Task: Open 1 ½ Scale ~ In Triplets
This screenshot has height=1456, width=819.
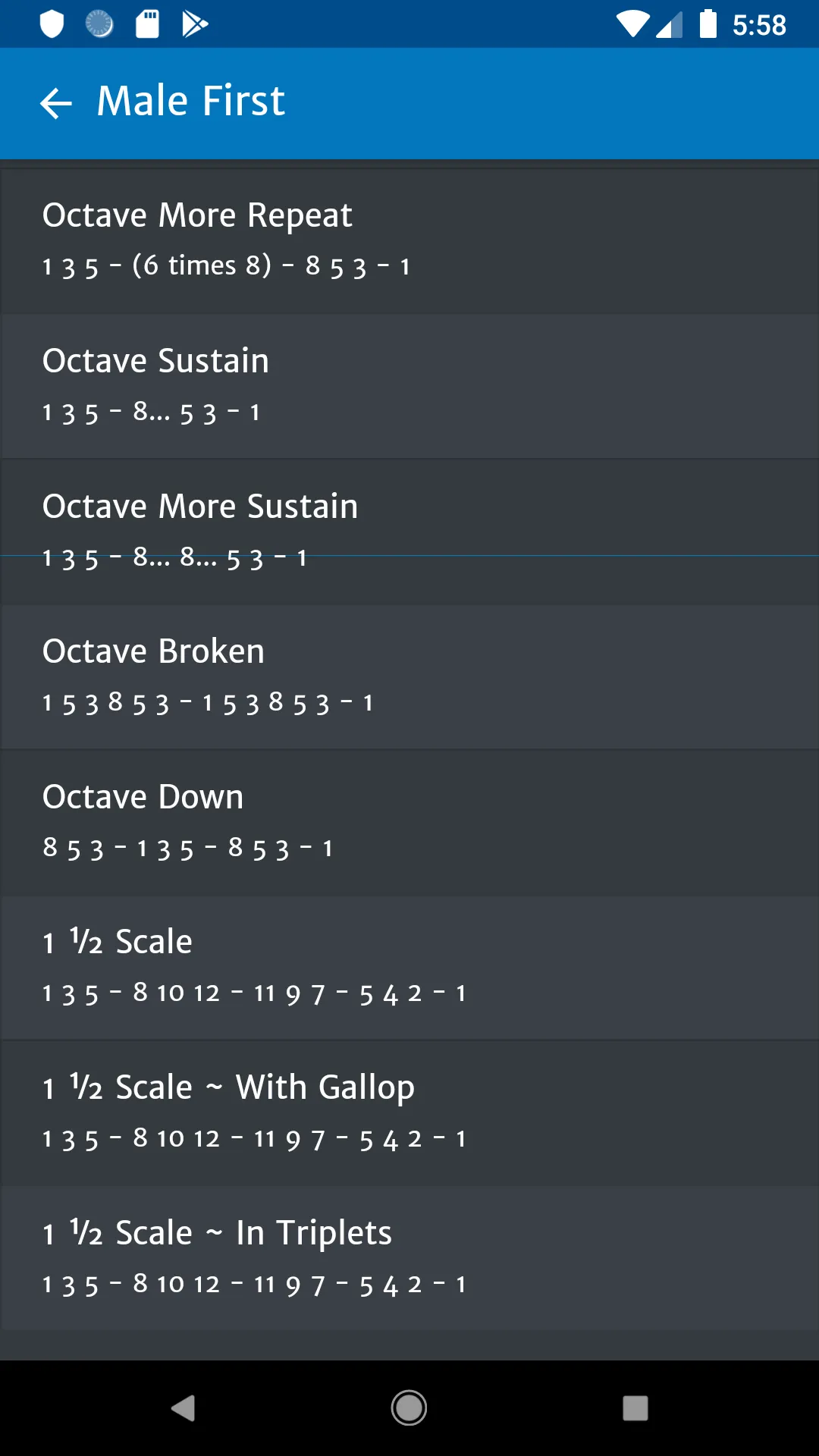Action: pos(409,1259)
